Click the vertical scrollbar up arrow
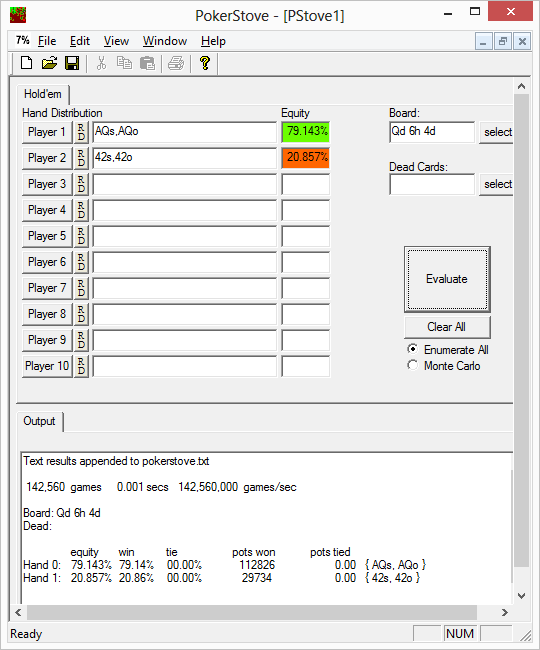 point(522,87)
